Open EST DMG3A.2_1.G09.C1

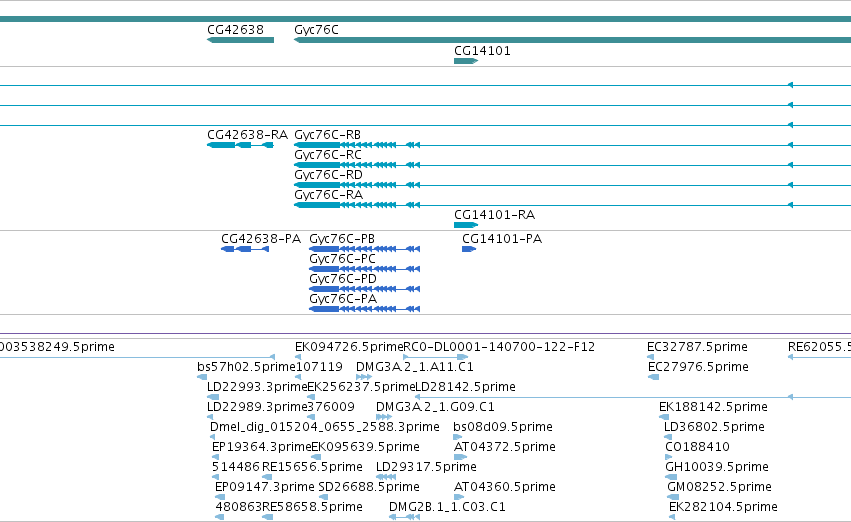[x=435, y=407]
